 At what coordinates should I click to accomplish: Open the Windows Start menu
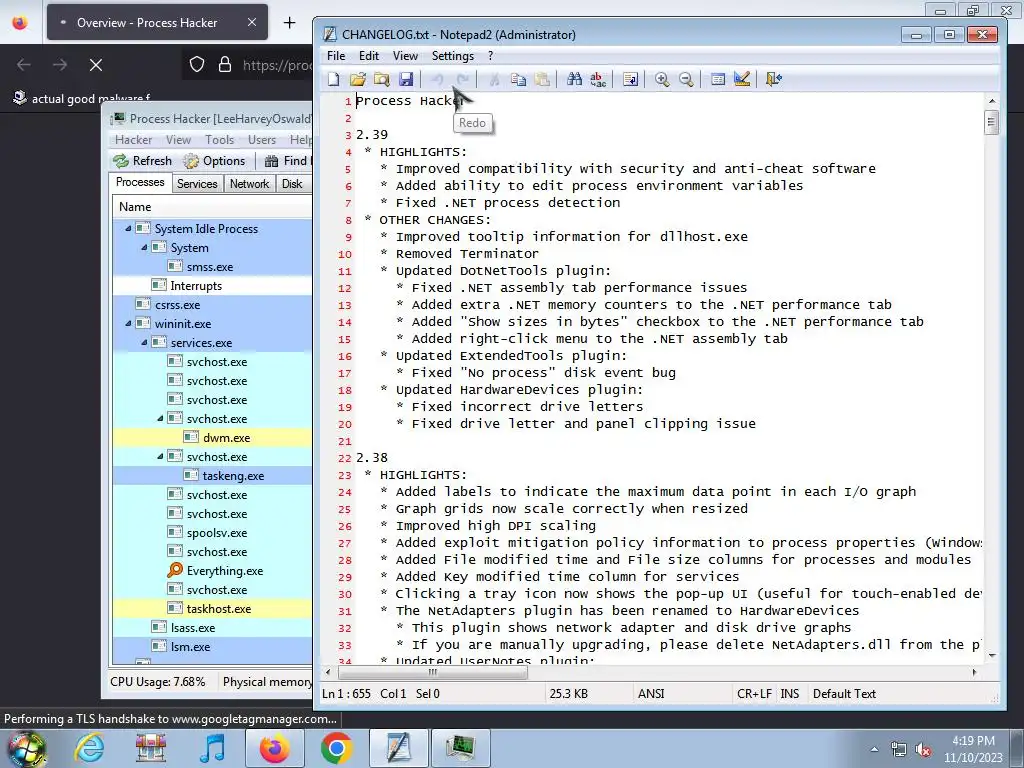(26, 748)
